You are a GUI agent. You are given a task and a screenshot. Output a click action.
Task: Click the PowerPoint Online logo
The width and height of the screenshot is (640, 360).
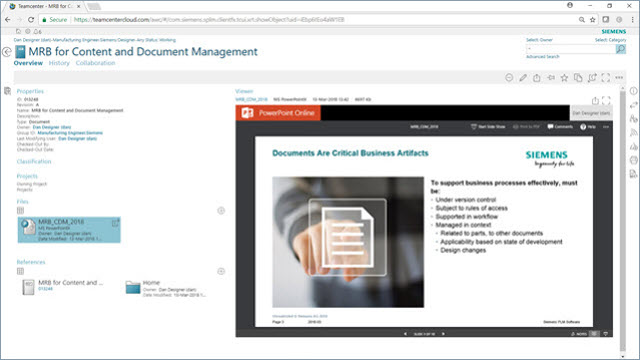click(x=247, y=113)
